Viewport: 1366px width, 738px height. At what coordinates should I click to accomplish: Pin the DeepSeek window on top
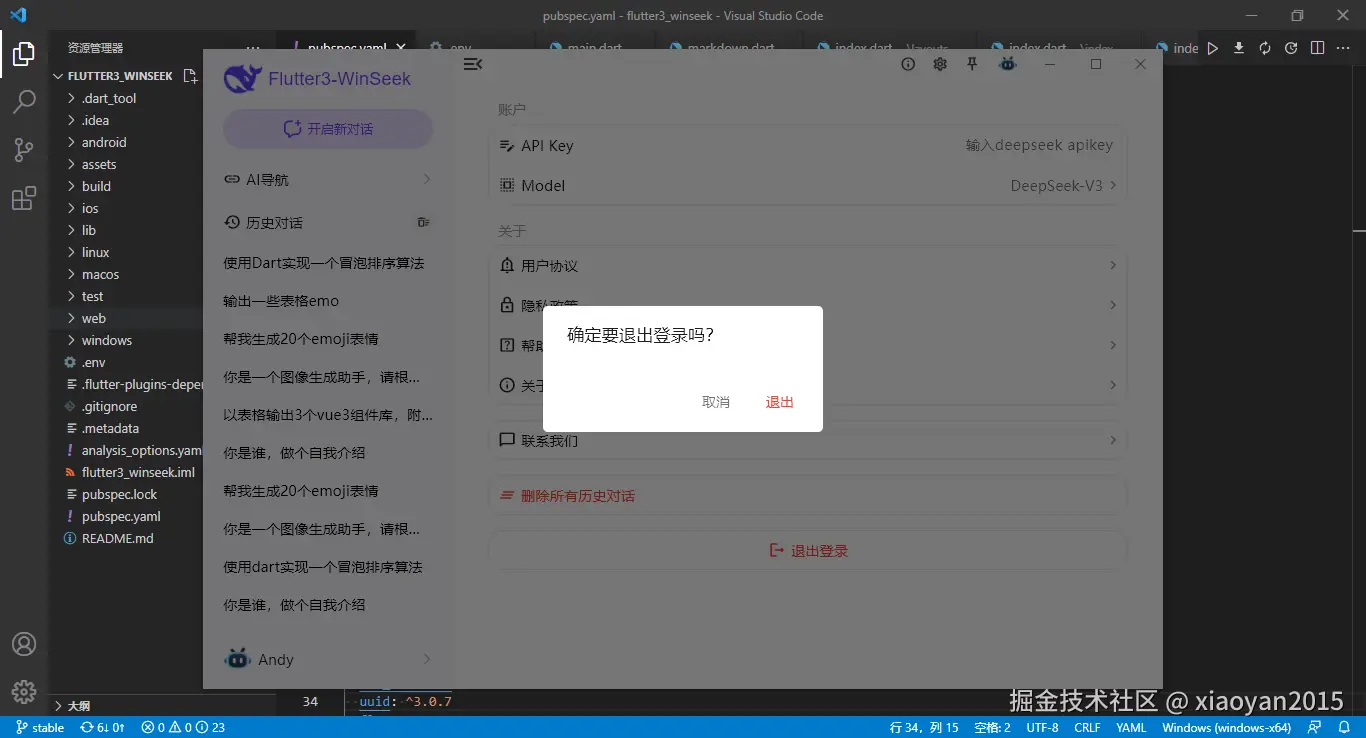(x=971, y=63)
